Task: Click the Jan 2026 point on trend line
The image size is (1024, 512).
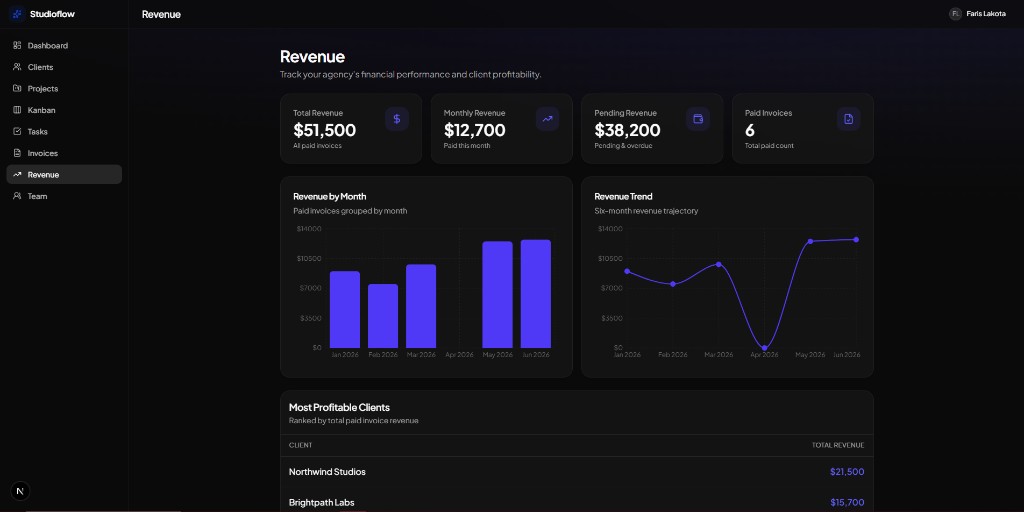Action: [627, 271]
